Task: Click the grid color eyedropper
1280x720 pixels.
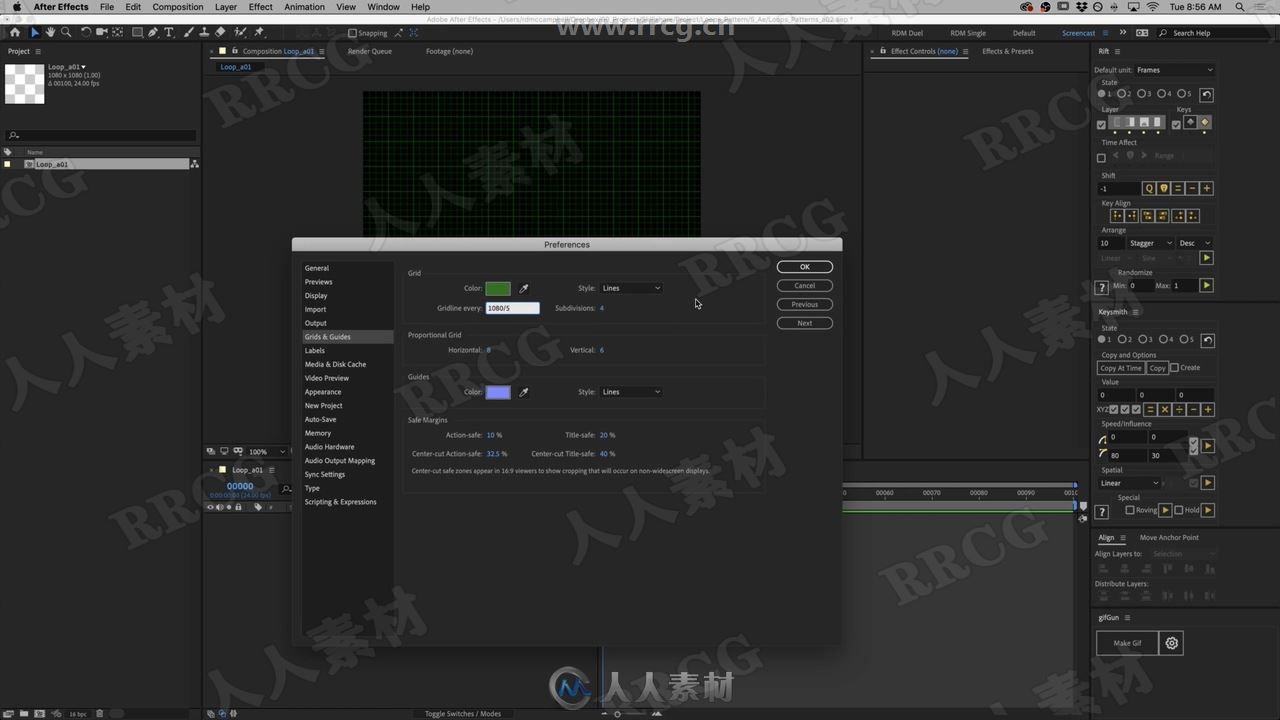Action: (x=523, y=288)
